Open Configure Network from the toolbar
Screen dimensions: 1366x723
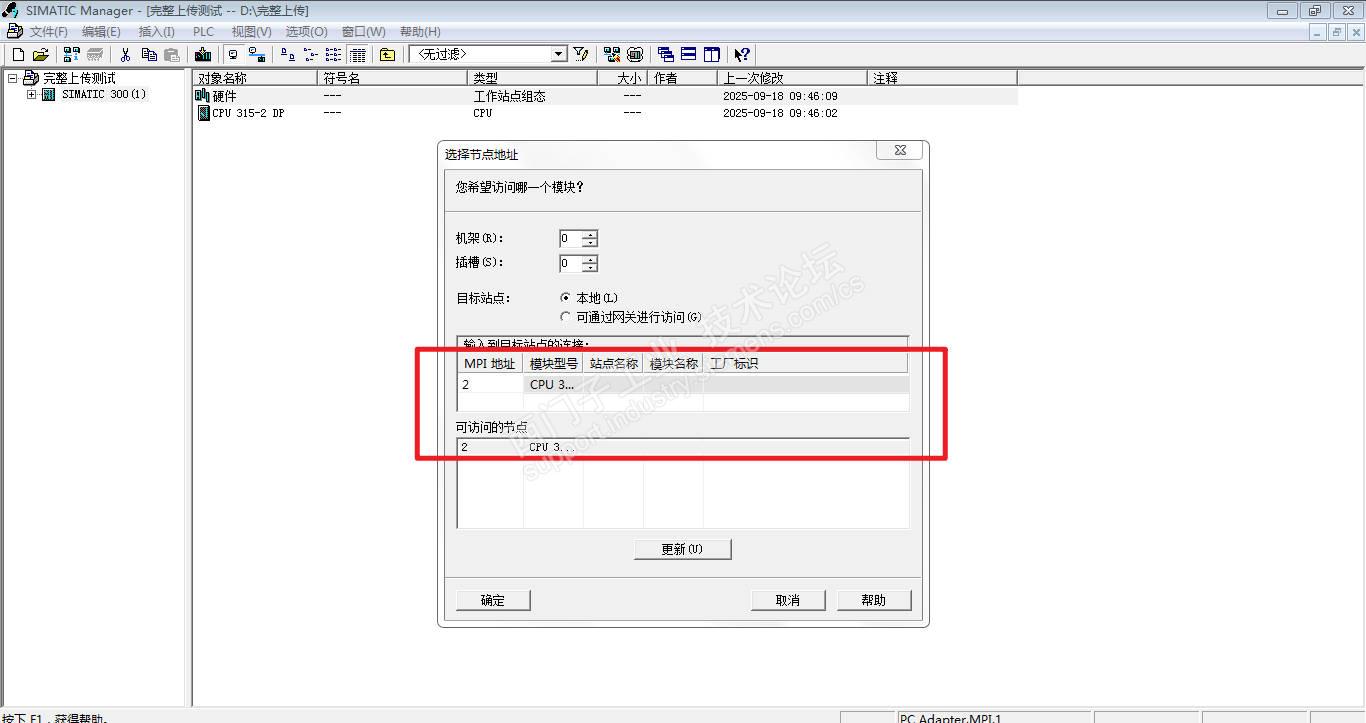coord(612,55)
